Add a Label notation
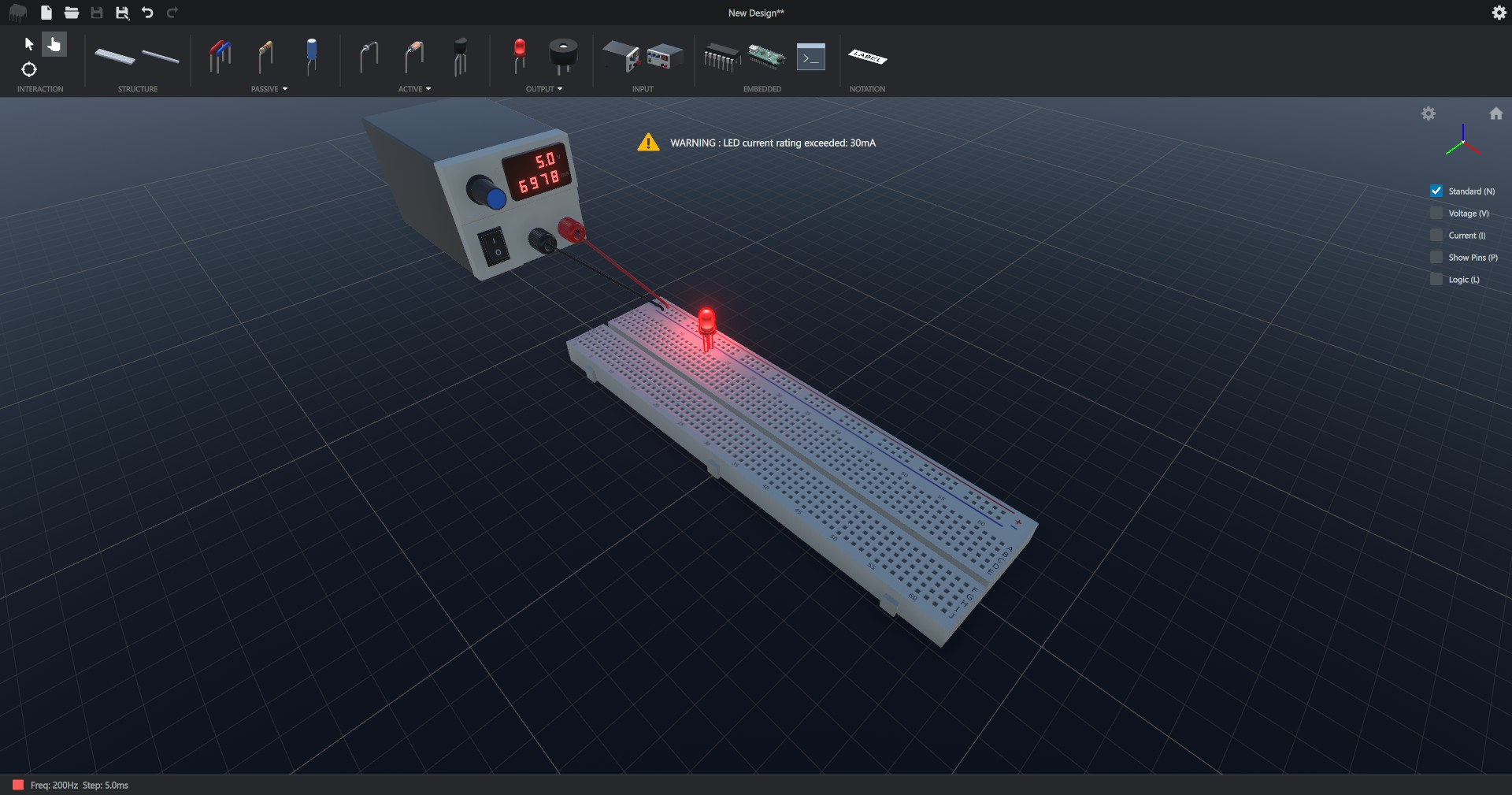Viewport: 1512px width, 795px height. tap(867, 57)
